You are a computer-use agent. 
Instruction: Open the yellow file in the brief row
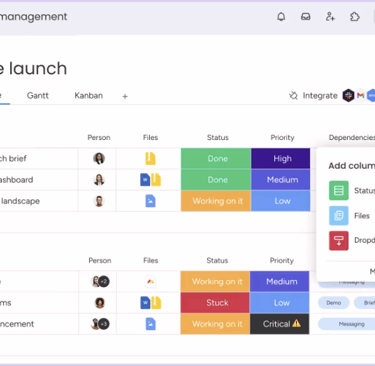[150, 159]
